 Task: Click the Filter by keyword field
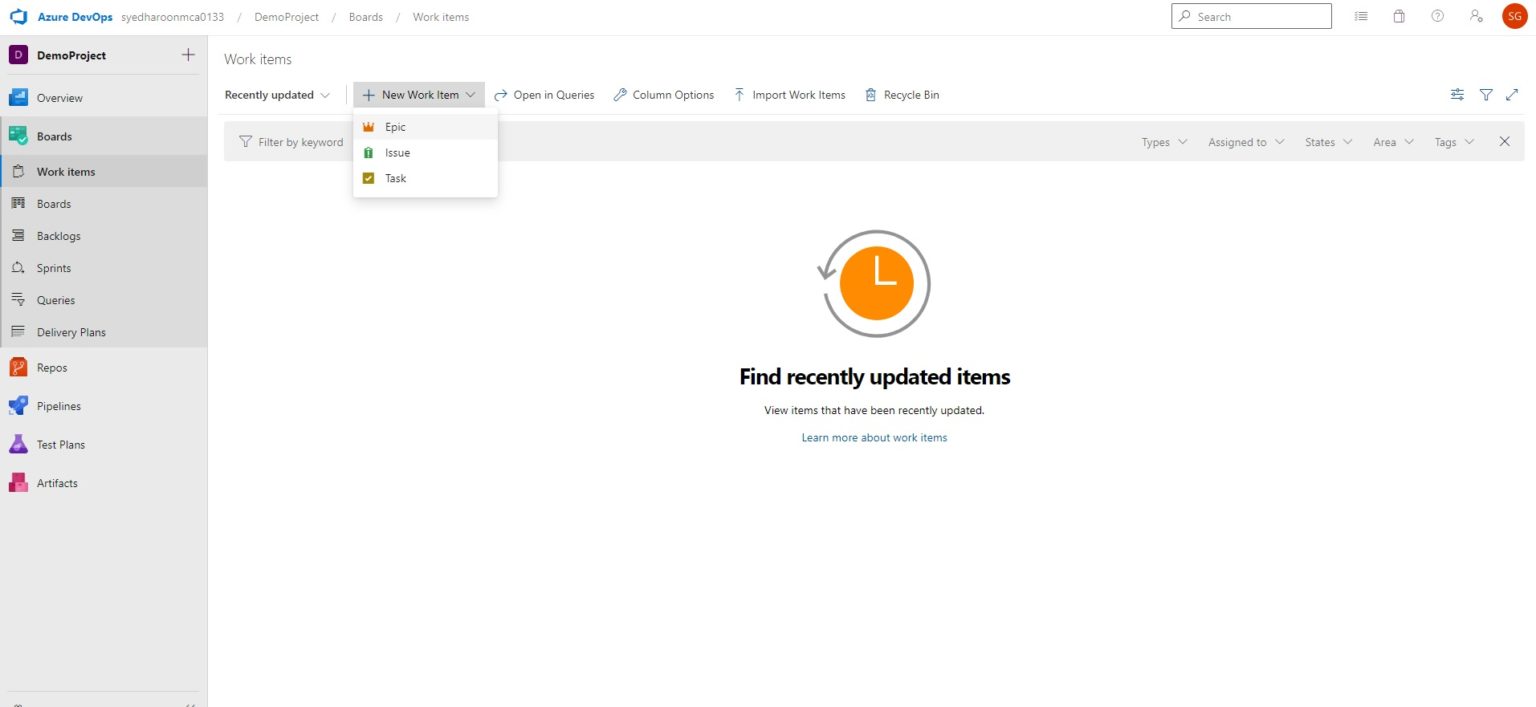point(300,142)
